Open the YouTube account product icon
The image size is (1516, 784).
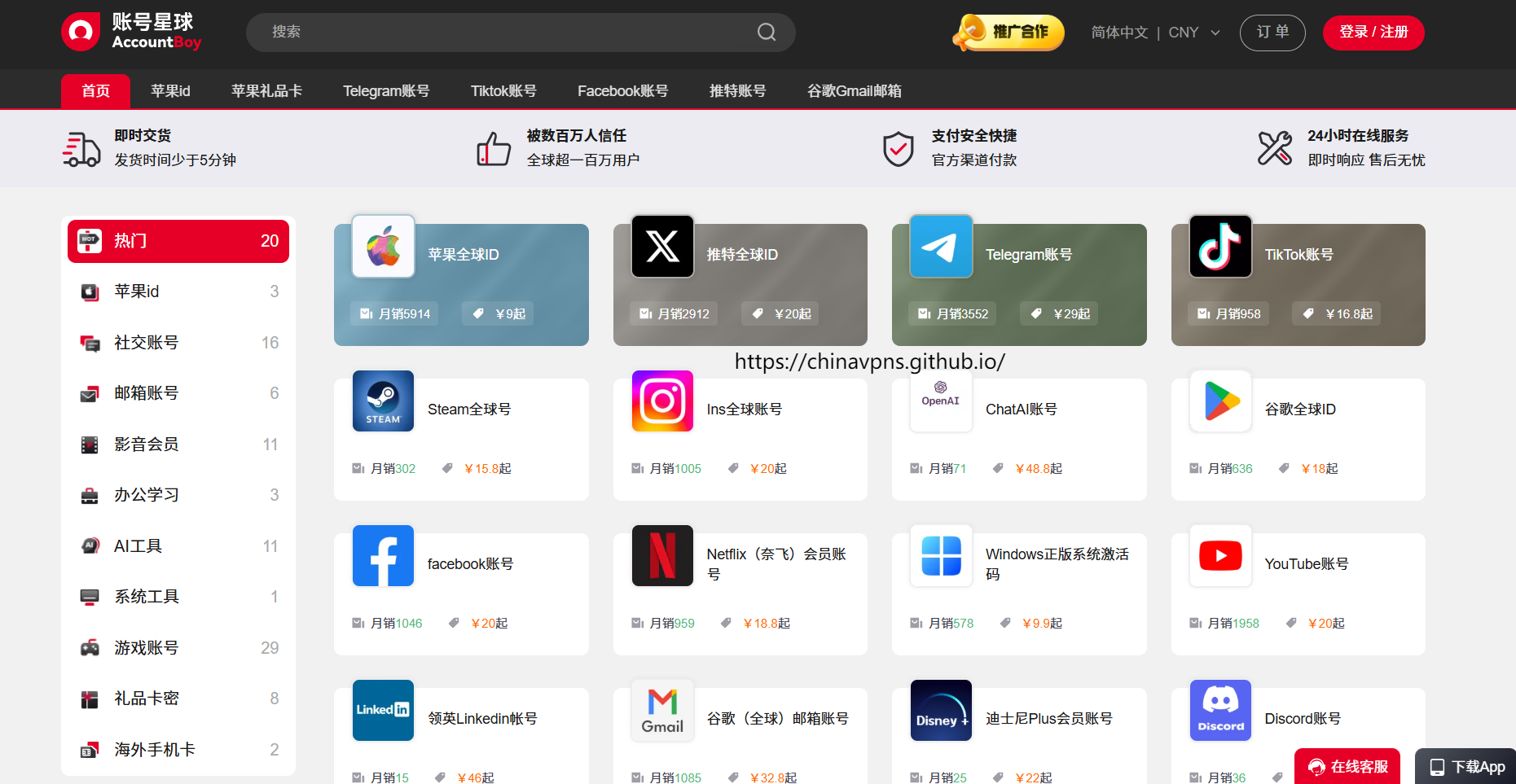click(1220, 555)
